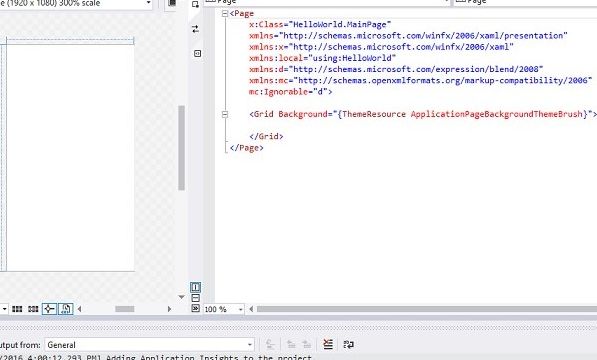
Task: Click the swap panes icon
Action: tap(196, 29)
